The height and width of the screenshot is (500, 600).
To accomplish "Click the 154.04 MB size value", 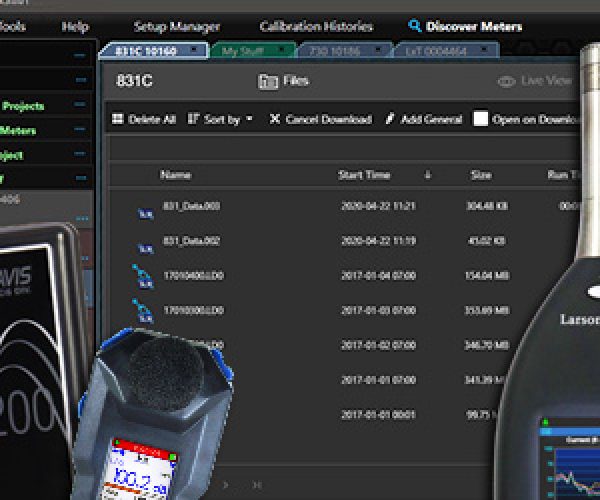I will [487, 275].
